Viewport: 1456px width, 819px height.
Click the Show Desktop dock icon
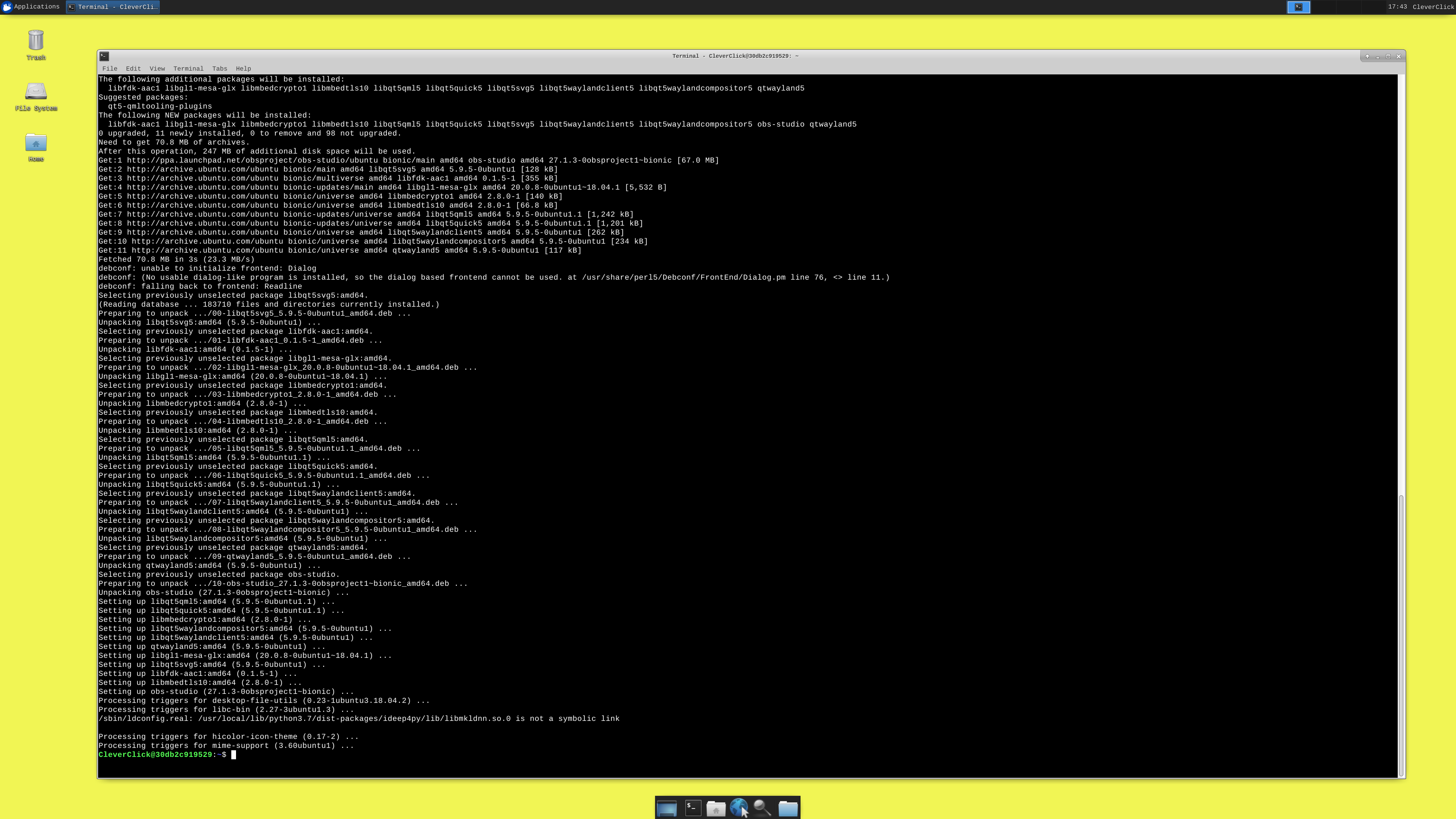666,808
